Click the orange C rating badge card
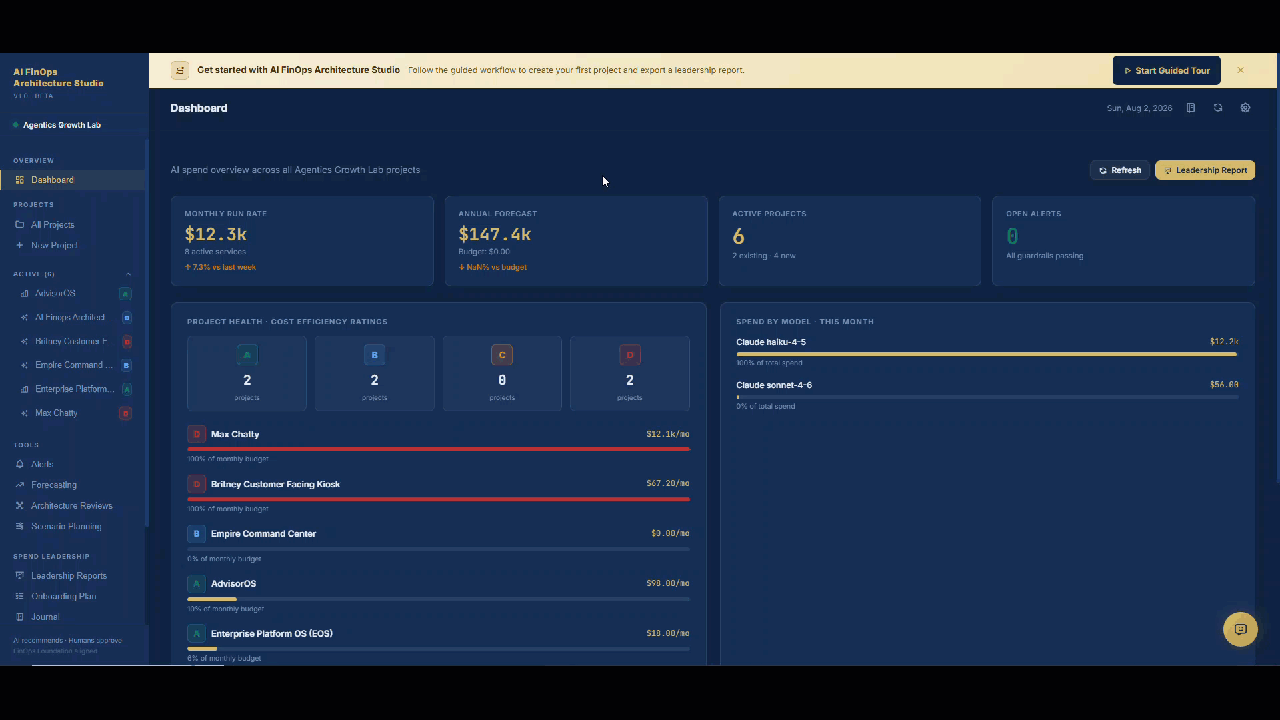 [502, 373]
